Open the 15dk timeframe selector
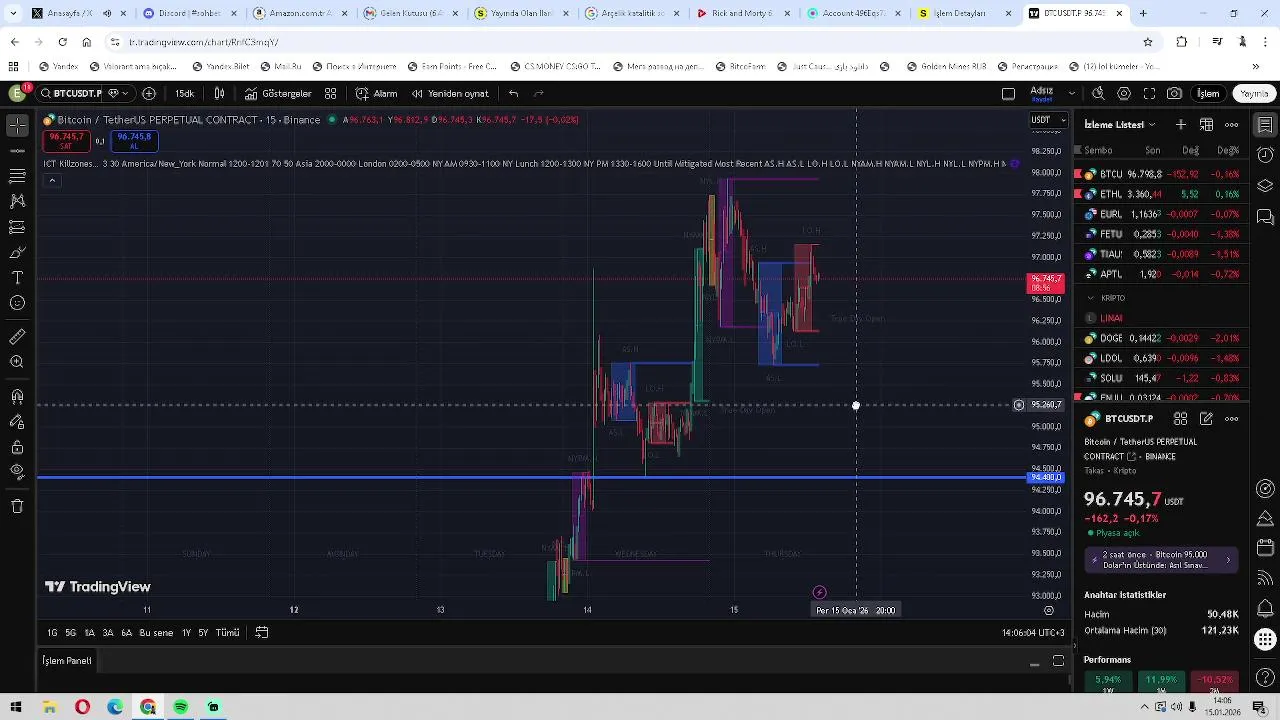The height and width of the screenshot is (720, 1280). pos(185,93)
